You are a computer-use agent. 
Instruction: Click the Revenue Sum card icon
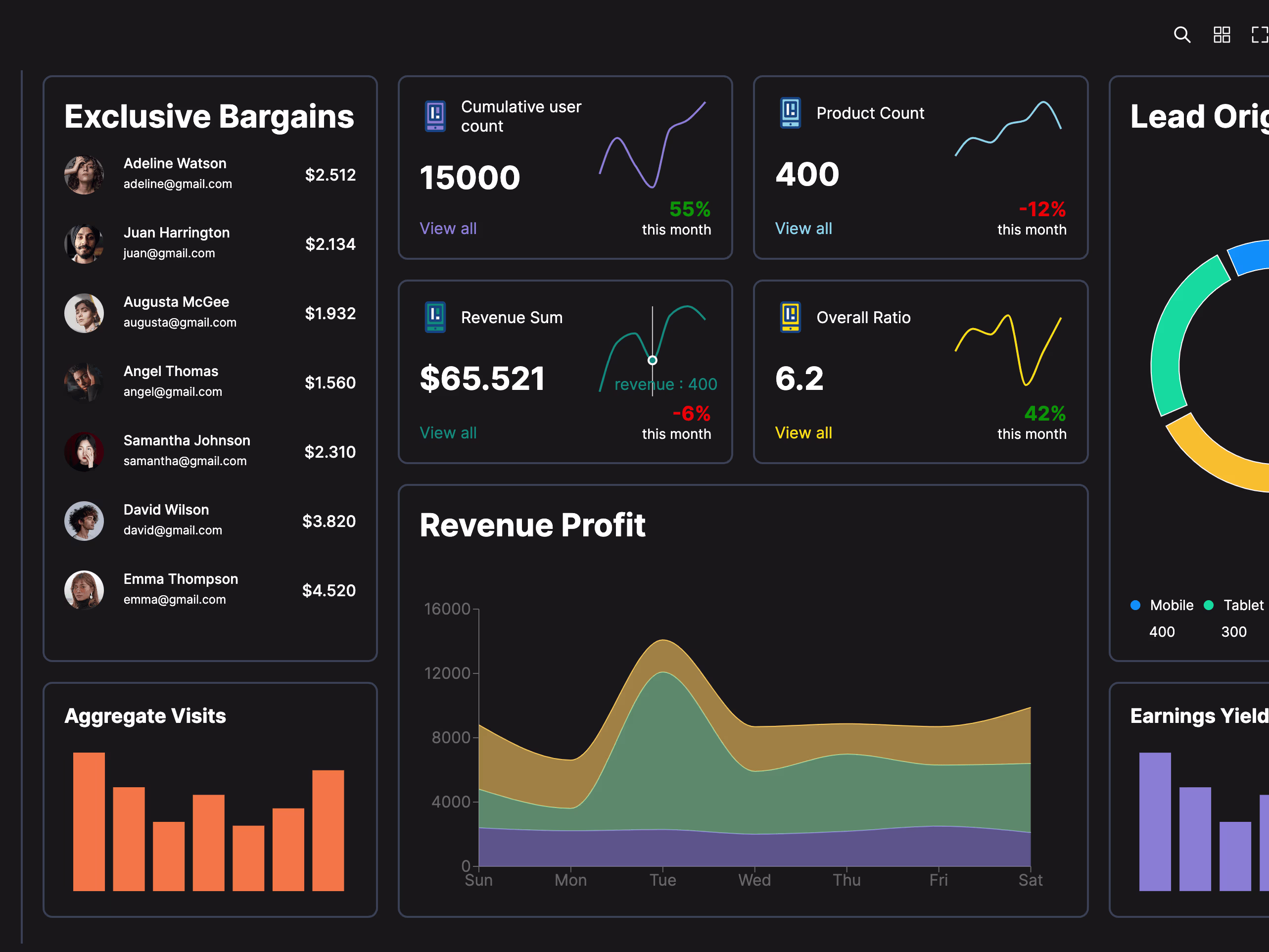coord(435,317)
